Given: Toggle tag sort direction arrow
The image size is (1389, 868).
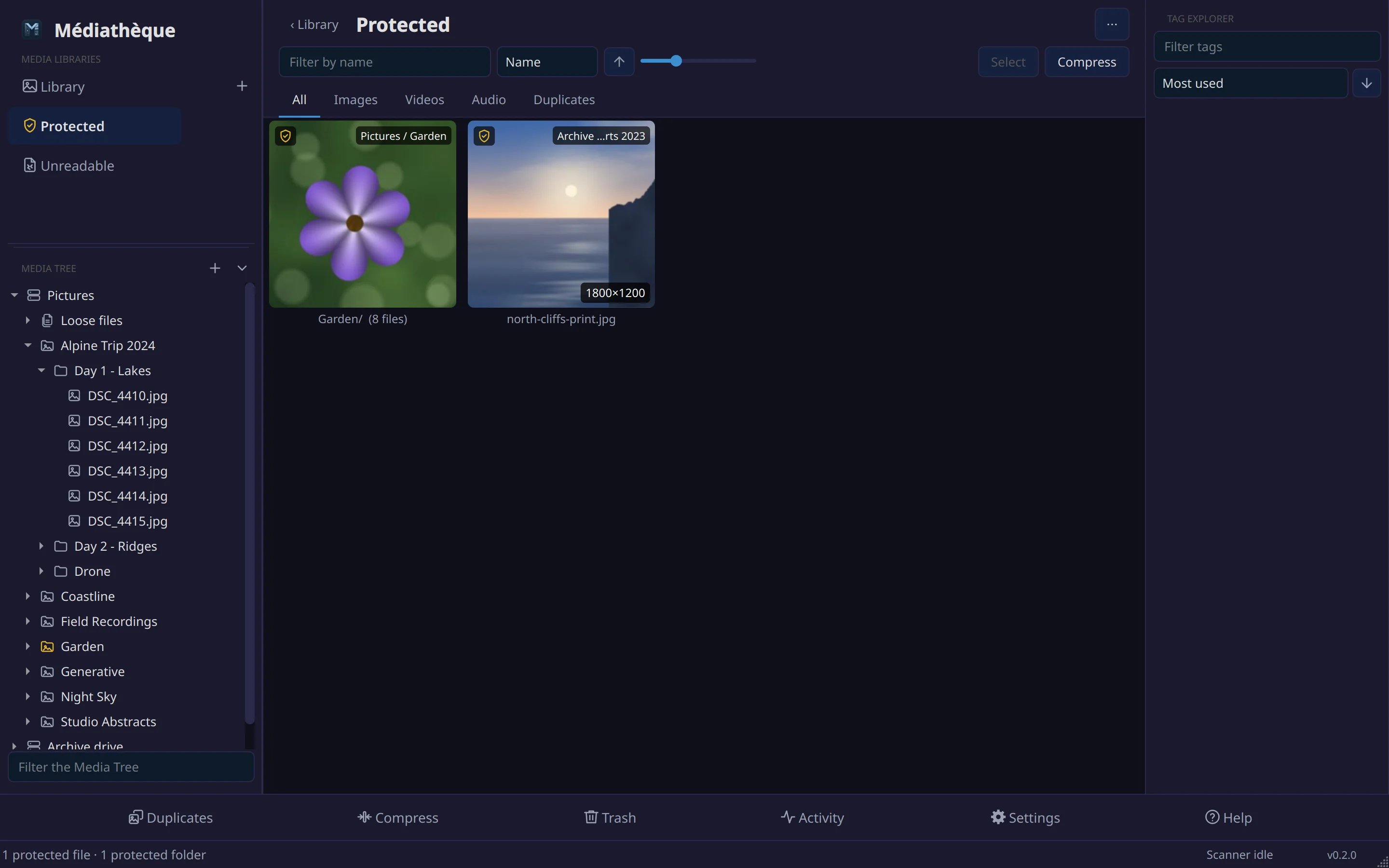Looking at the screenshot, I should (1367, 83).
